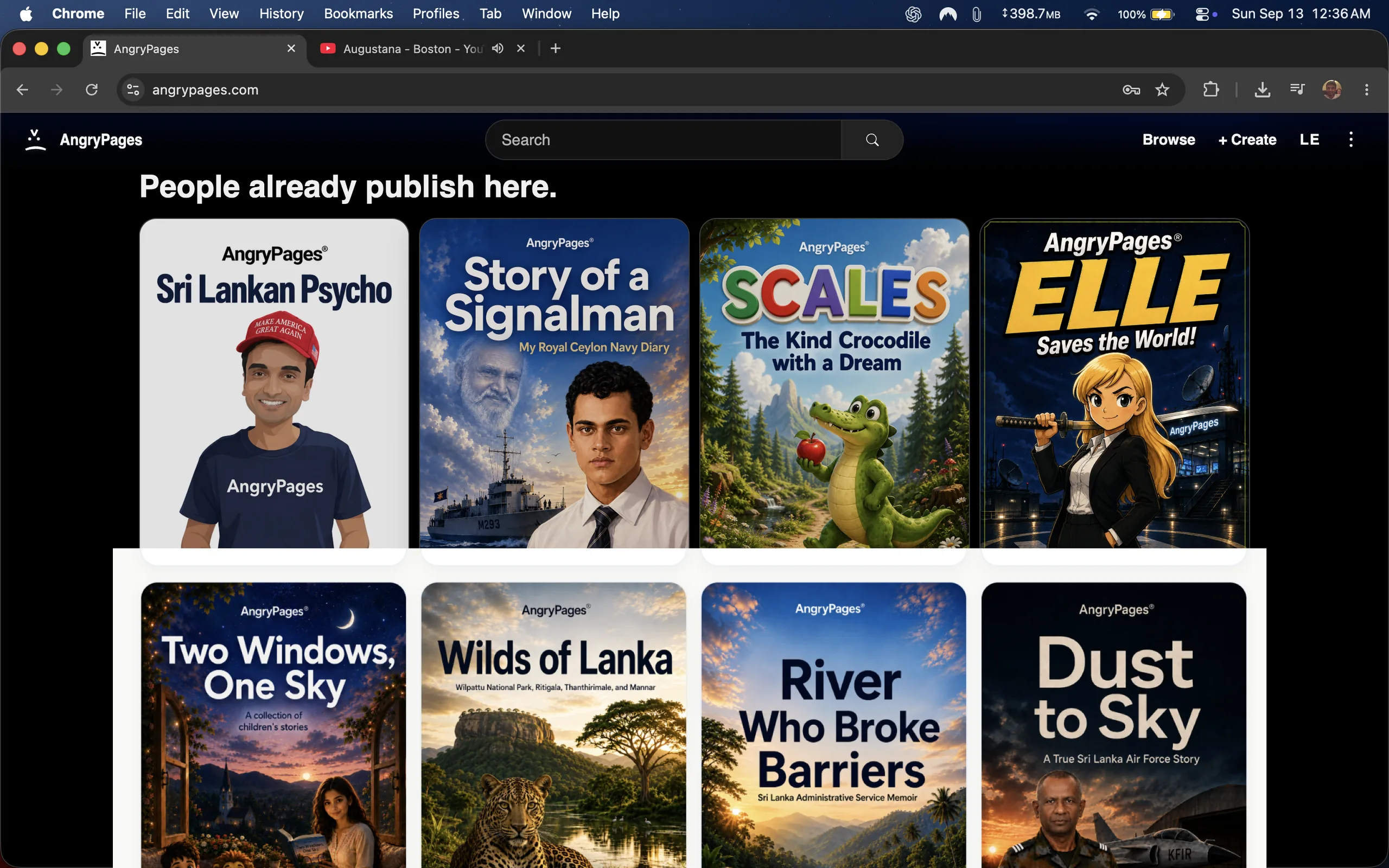Open the Dust to Sky book cover
The image size is (1389, 868).
coord(1113,725)
